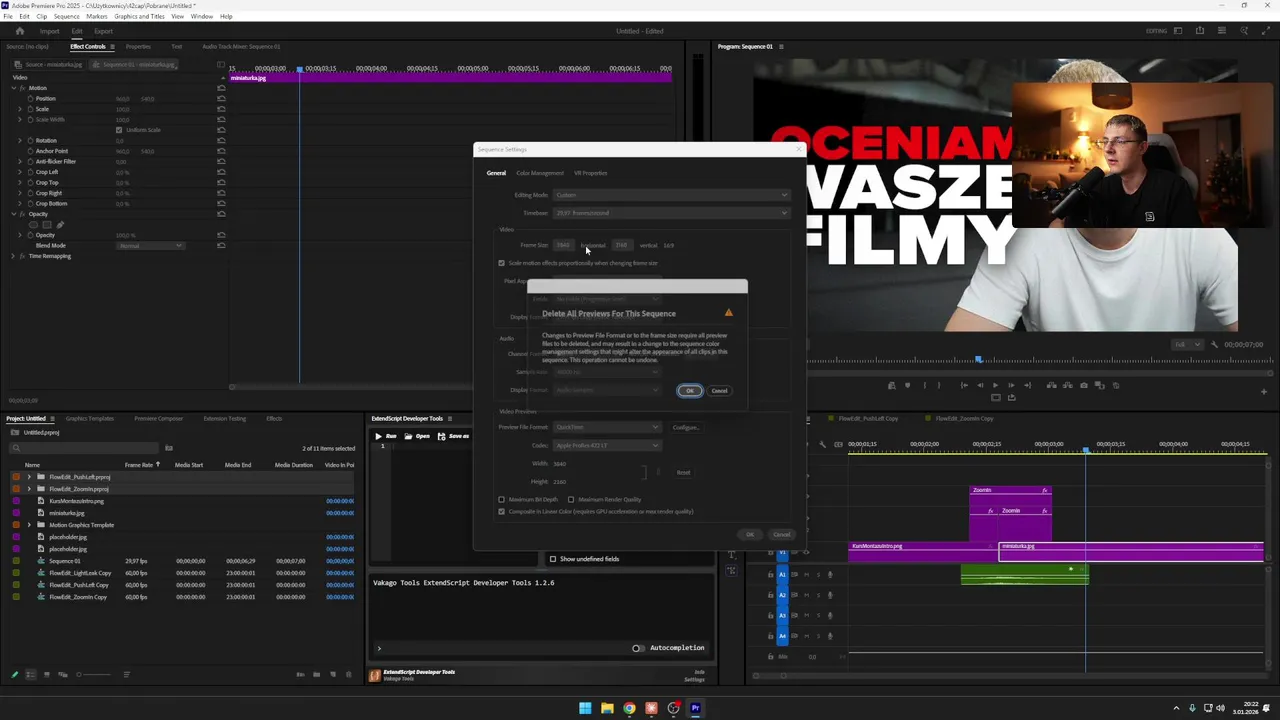Export frame camera icon in Program Monitor
Image resolution: width=1280 pixels, height=720 pixels.
pos(1083,385)
